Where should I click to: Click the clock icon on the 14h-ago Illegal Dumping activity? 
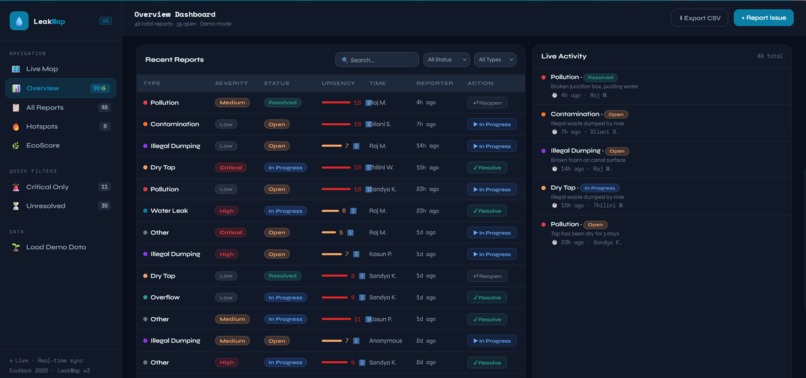(554, 169)
